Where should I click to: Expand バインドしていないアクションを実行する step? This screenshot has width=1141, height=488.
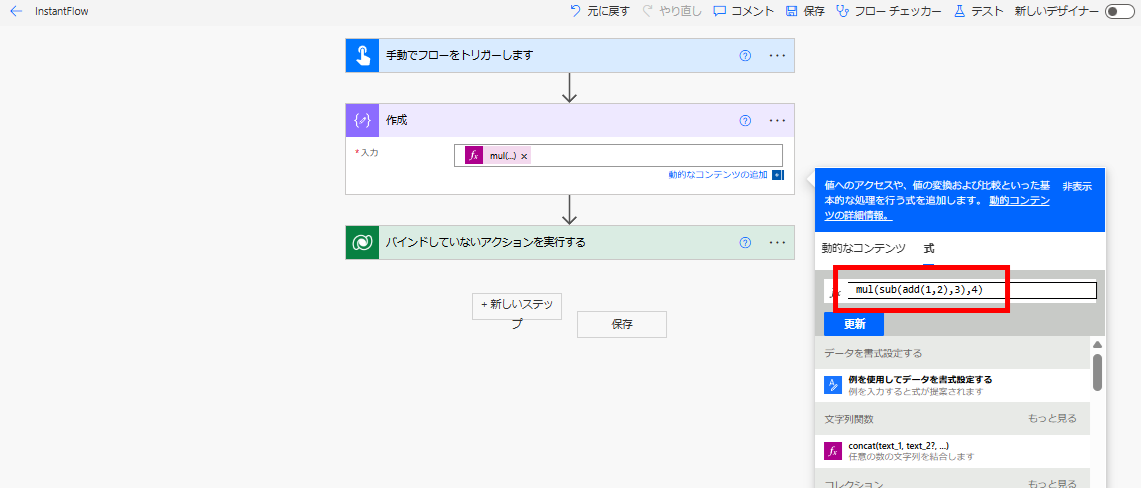point(570,242)
